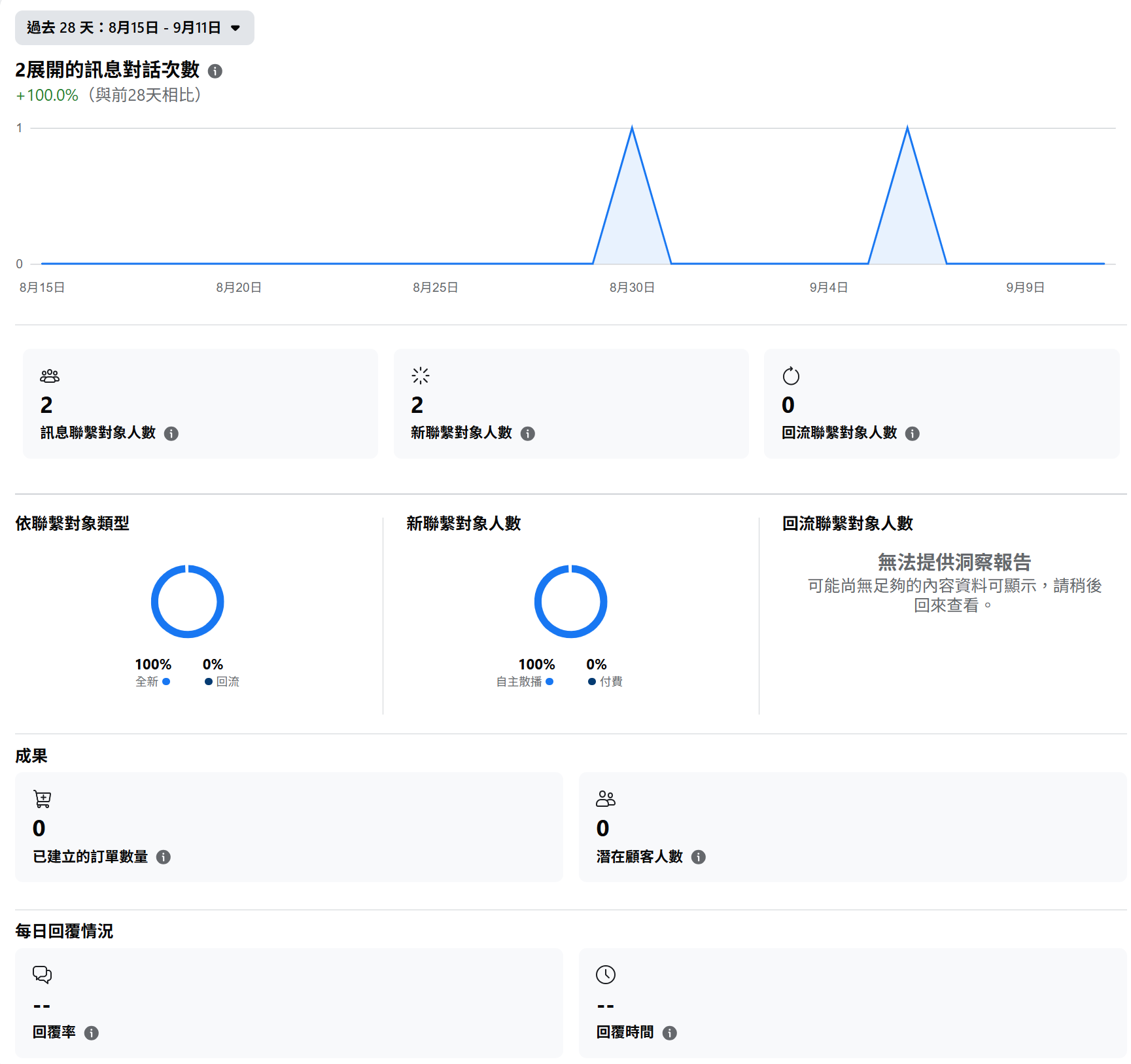Open the 過去 28 天 date range dropdown
This screenshot has height=1064, width=1131.
pyautogui.click(x=134, y=27)
